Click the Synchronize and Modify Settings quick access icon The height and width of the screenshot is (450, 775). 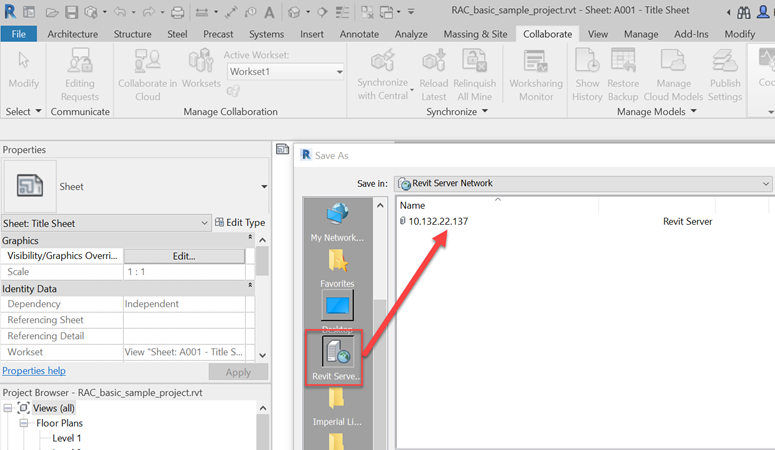(x=90, y=12)
